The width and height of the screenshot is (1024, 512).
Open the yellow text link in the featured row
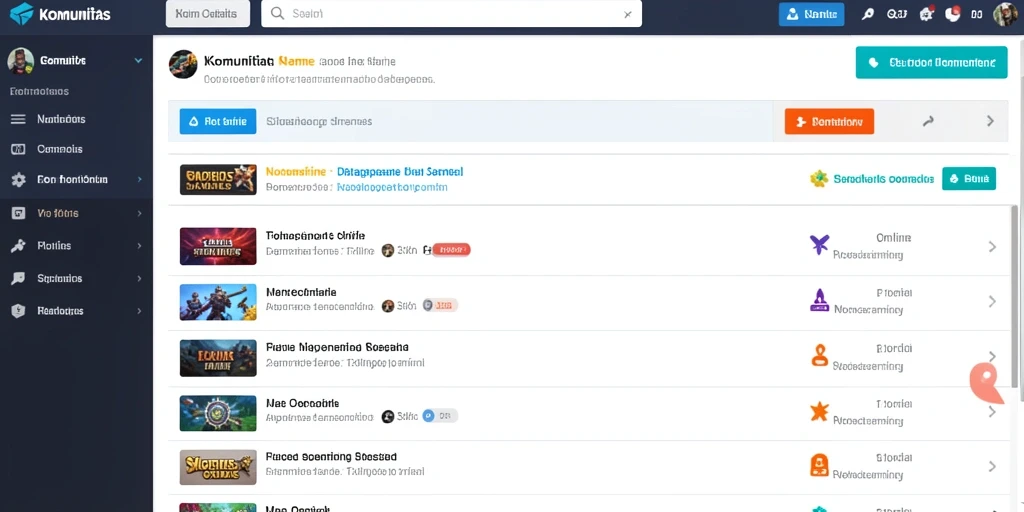click(x=295, y=172)
